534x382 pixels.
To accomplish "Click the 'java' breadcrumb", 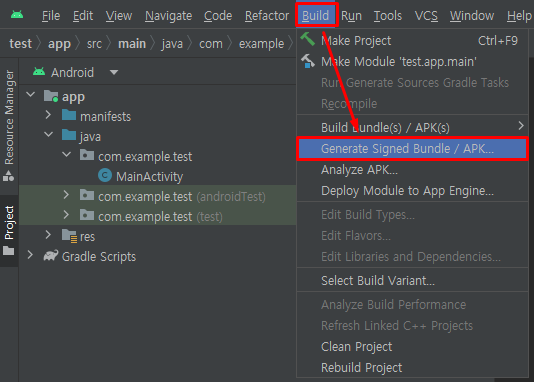I will 172,44.
